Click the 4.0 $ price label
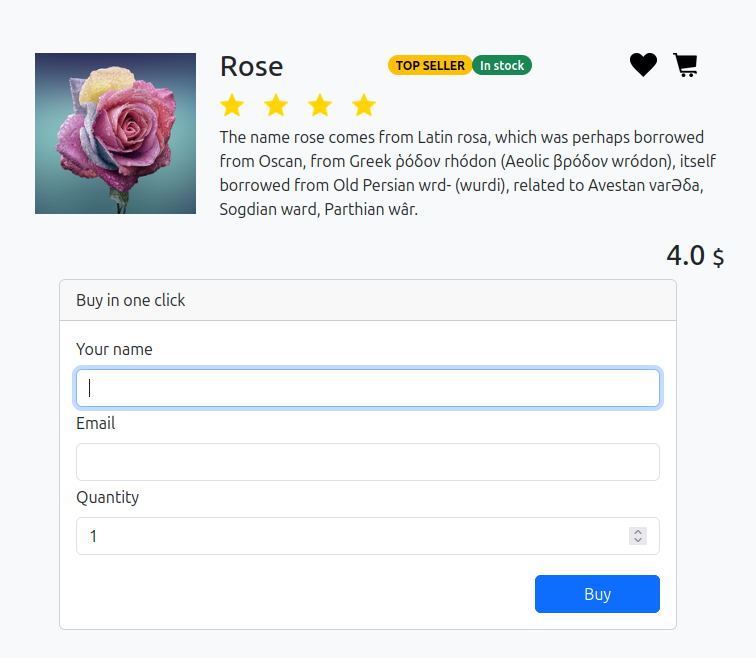Screen dimensions: 756x658 tap(695, 255)
